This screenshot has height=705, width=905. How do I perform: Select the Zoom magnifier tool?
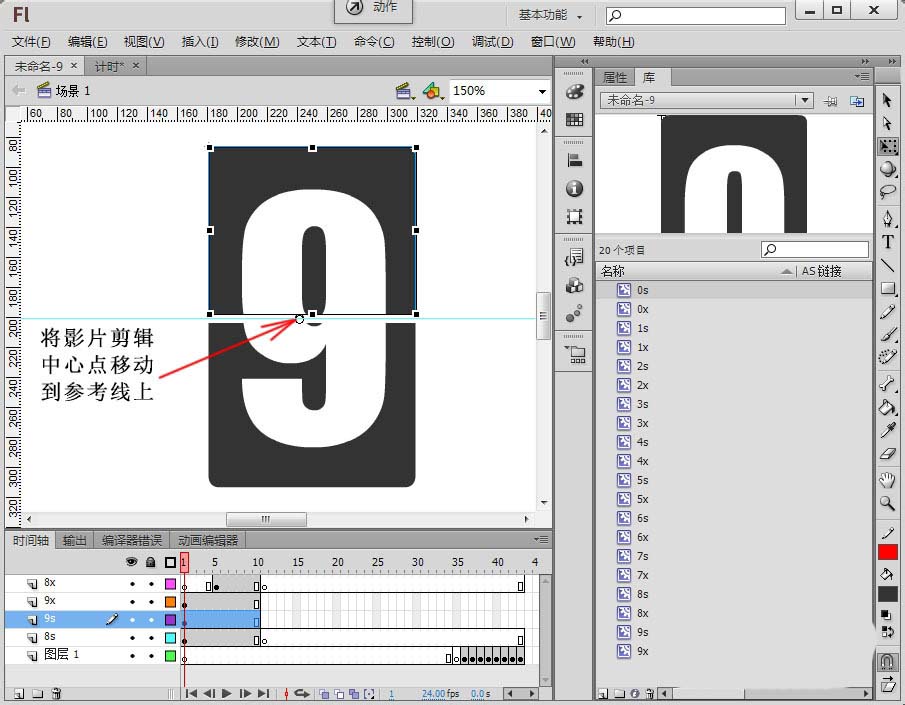(x=888, y=503)
